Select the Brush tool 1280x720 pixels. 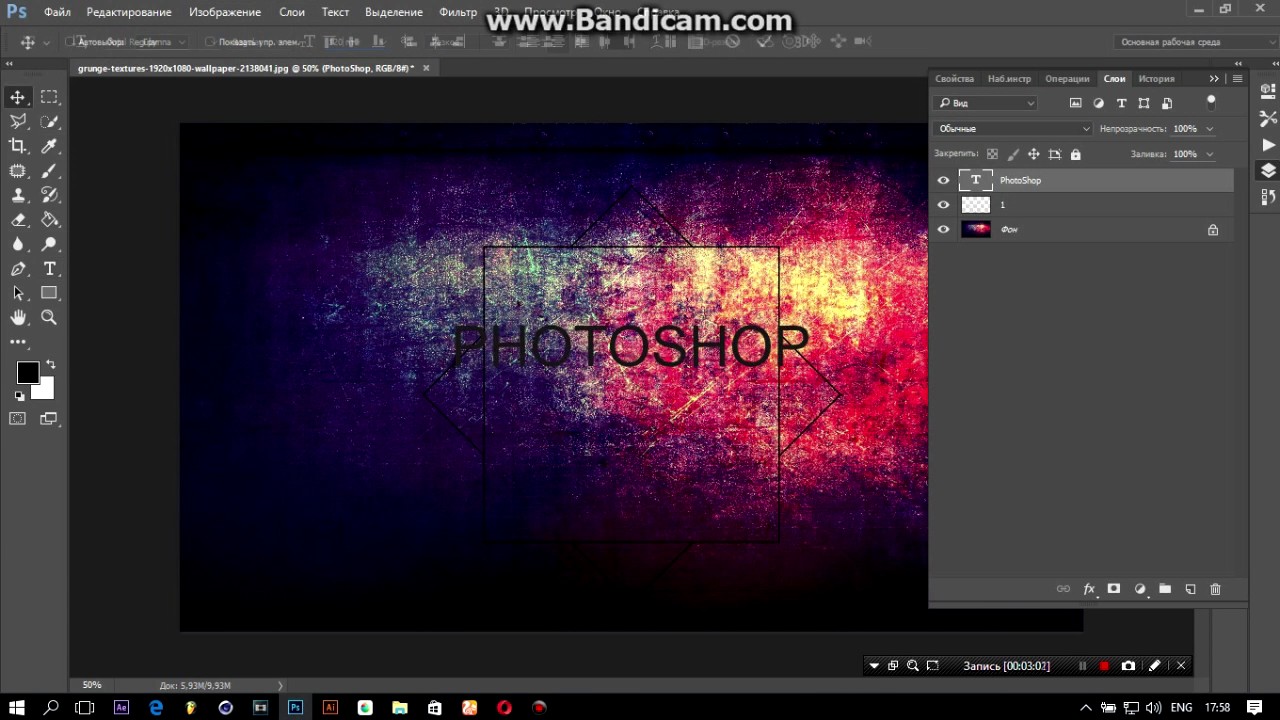coord(49,171)
